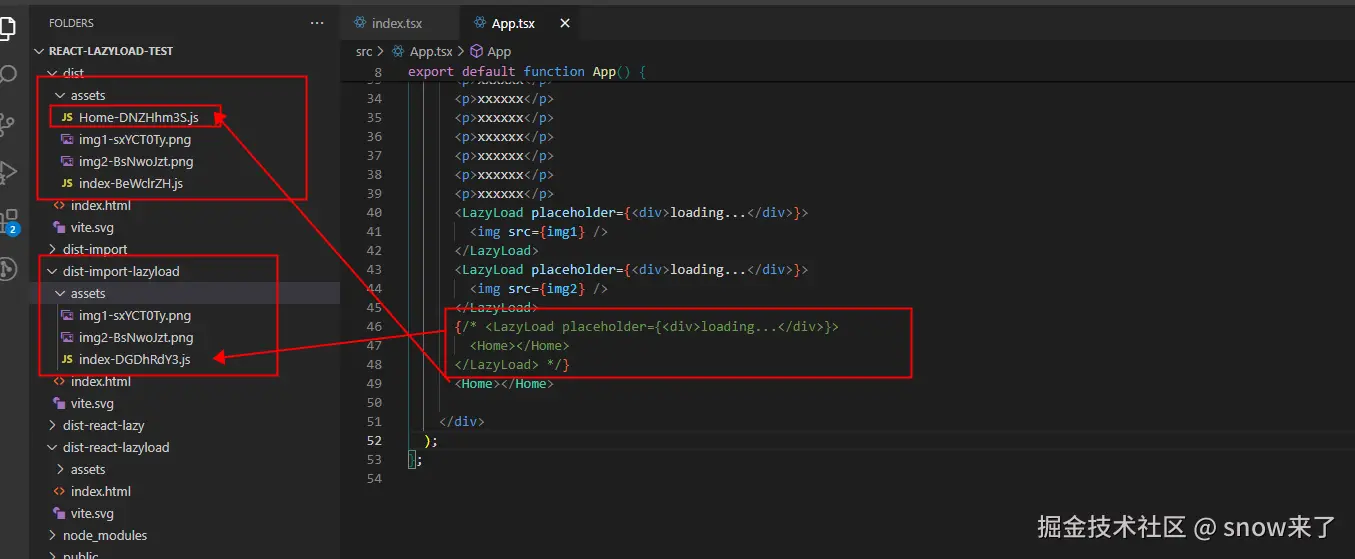The height and width of the screenshot is (559, 1355).
Task: Click JS icon of Home-DNZHhm3S.js
Action: (67, 117)
